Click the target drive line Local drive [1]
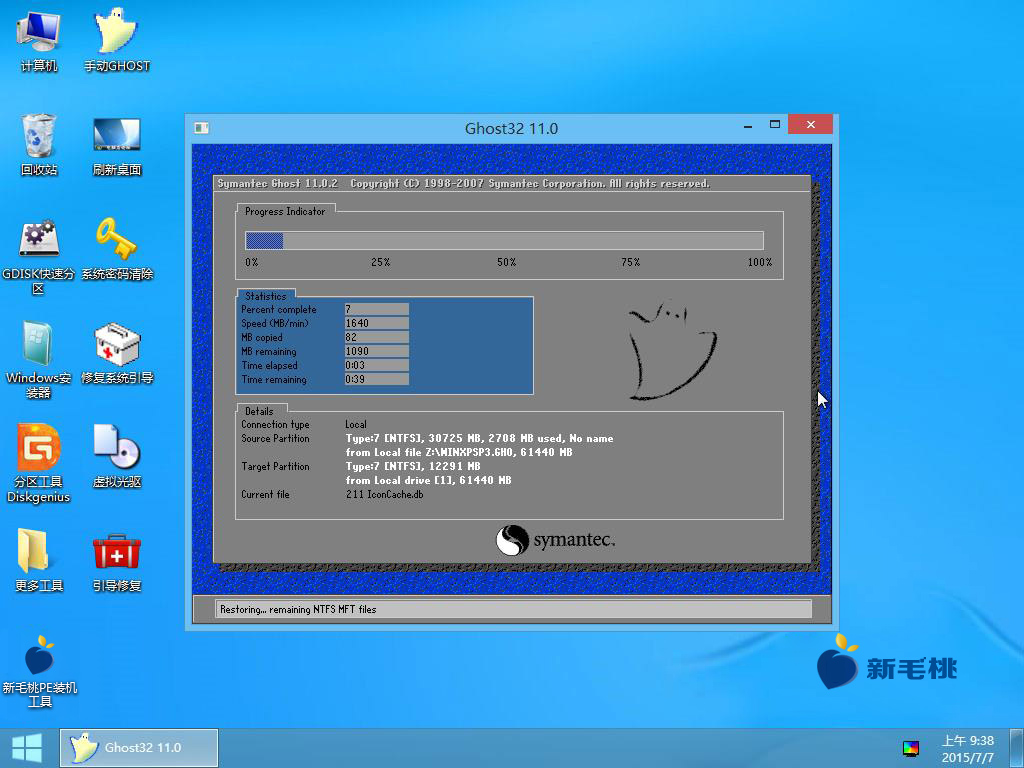The height and width of the screenshot is (768, 1024). [x=428, y=480]
